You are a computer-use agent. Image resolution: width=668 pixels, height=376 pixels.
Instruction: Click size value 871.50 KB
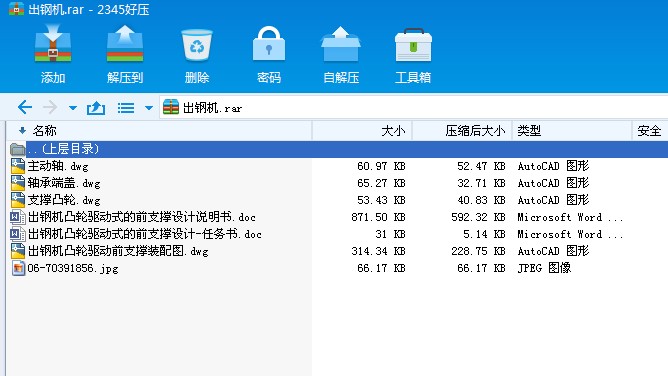pyautogui.click(x=378, y=217)
